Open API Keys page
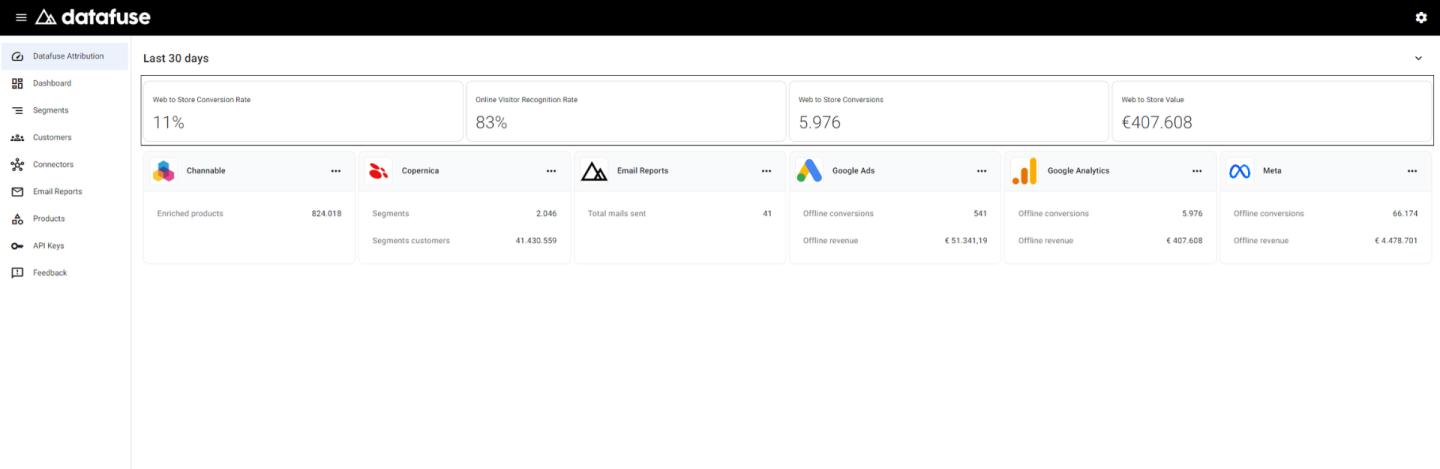This screenshot has width=1440, height=469. tap(65, 245)
